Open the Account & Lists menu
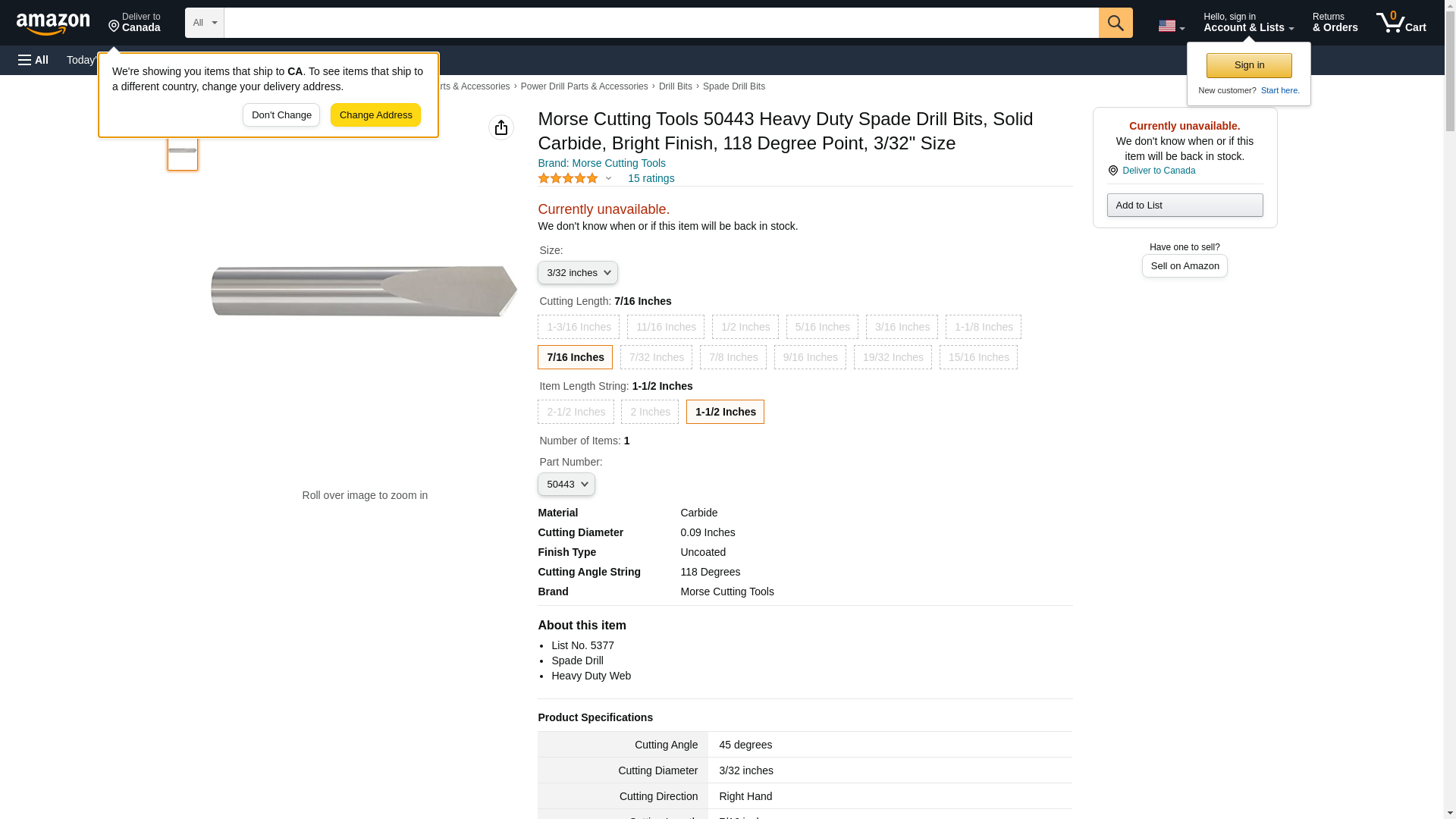Viewport: 1456px width, 819px height. tap(1247, 23)
